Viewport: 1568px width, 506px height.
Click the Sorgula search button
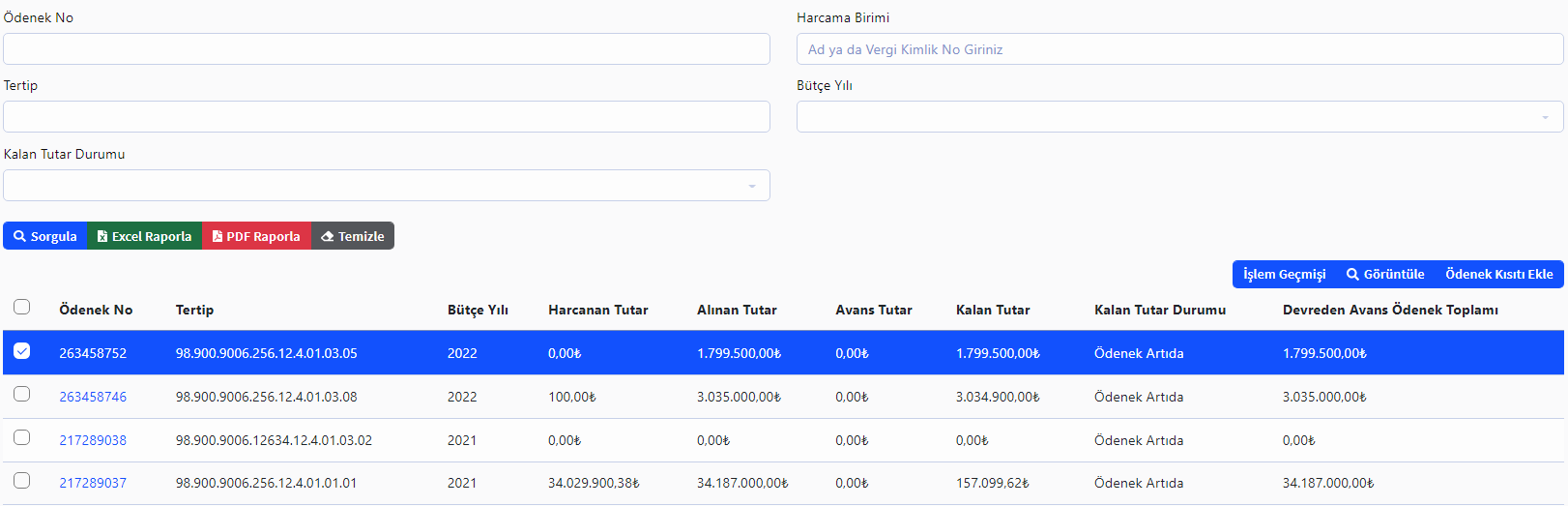45,236
